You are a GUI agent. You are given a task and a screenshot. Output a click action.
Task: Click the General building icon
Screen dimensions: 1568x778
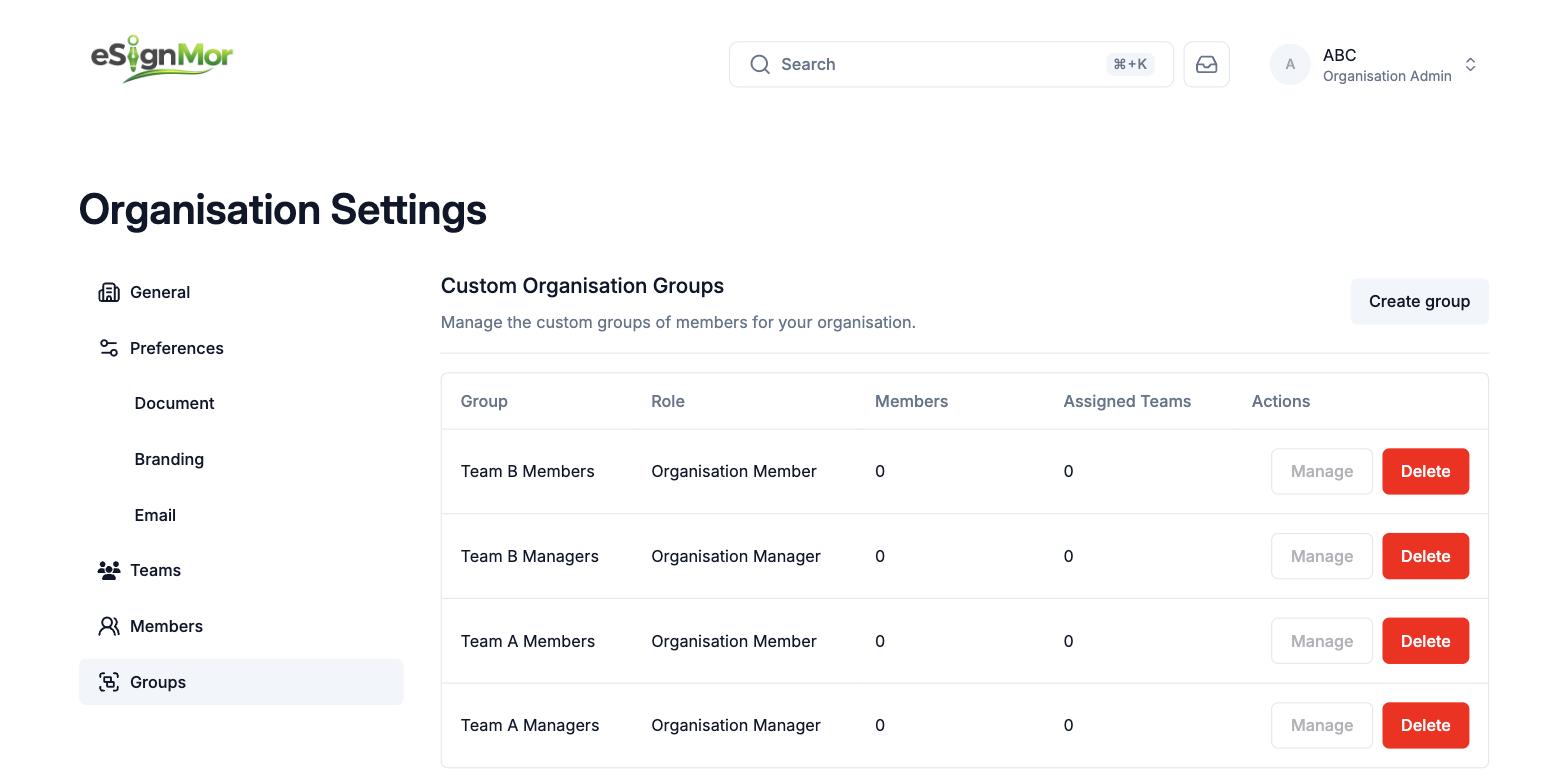point(109,292)
